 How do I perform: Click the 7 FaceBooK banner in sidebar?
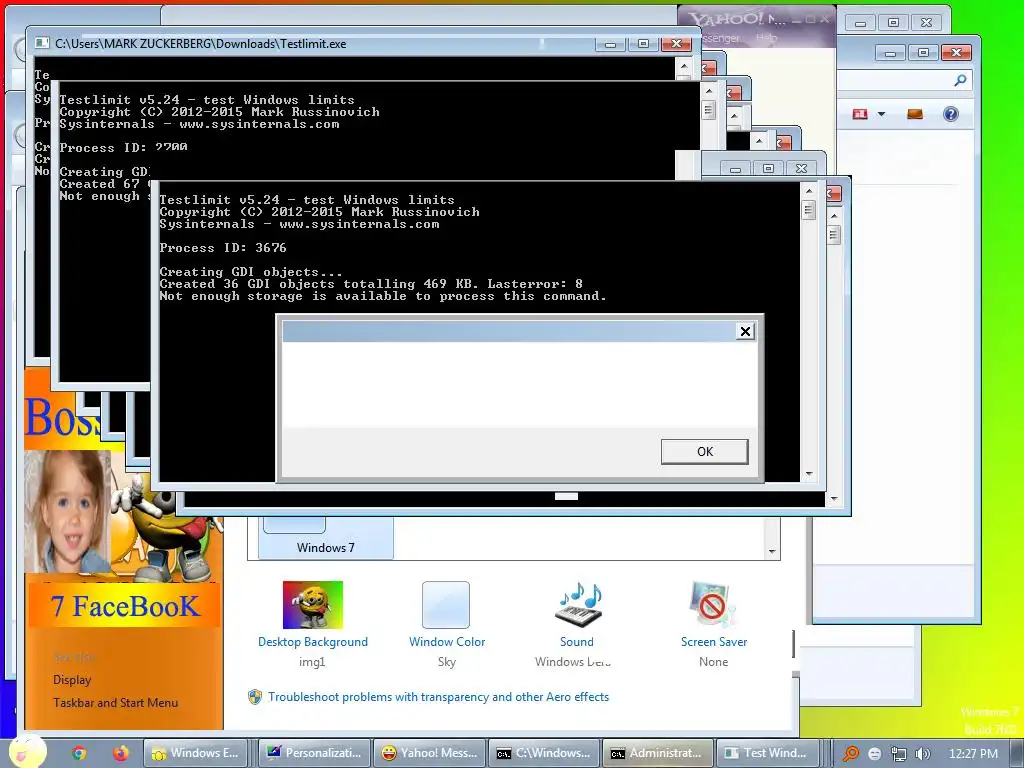click(x=125, y=606)
